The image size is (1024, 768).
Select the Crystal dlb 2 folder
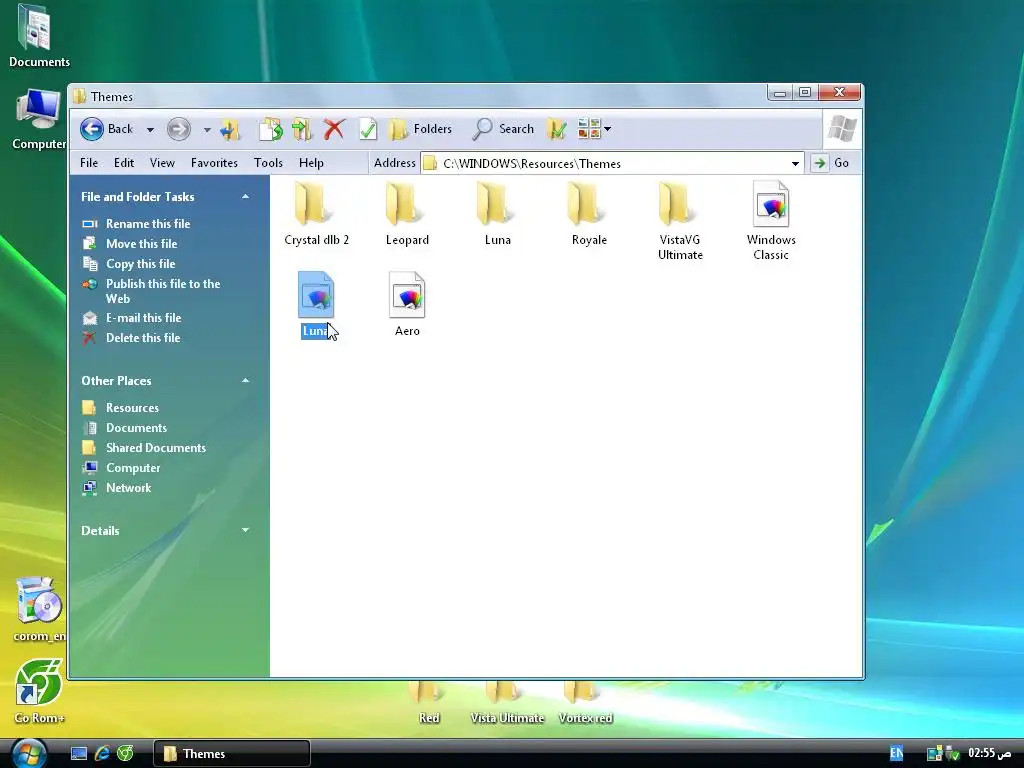(x=316, y=213)
